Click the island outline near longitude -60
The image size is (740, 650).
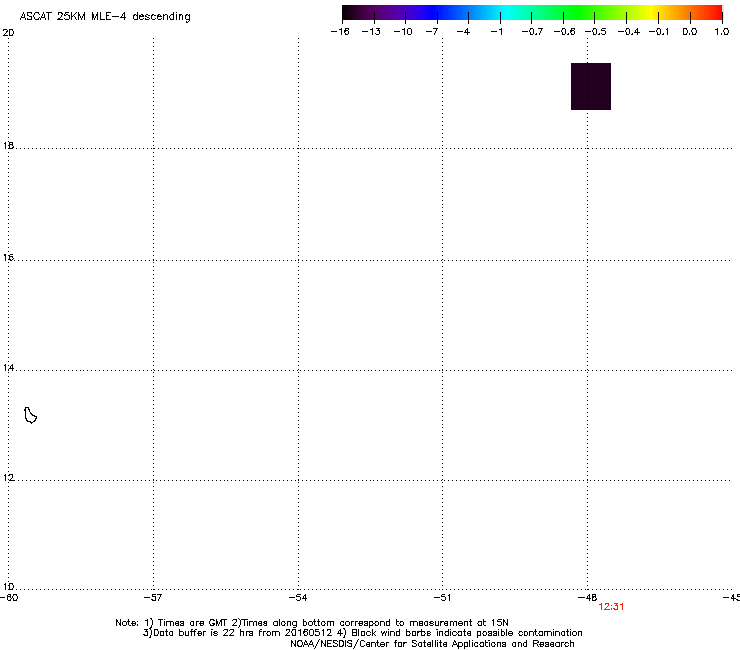click(x=30, y=415)
